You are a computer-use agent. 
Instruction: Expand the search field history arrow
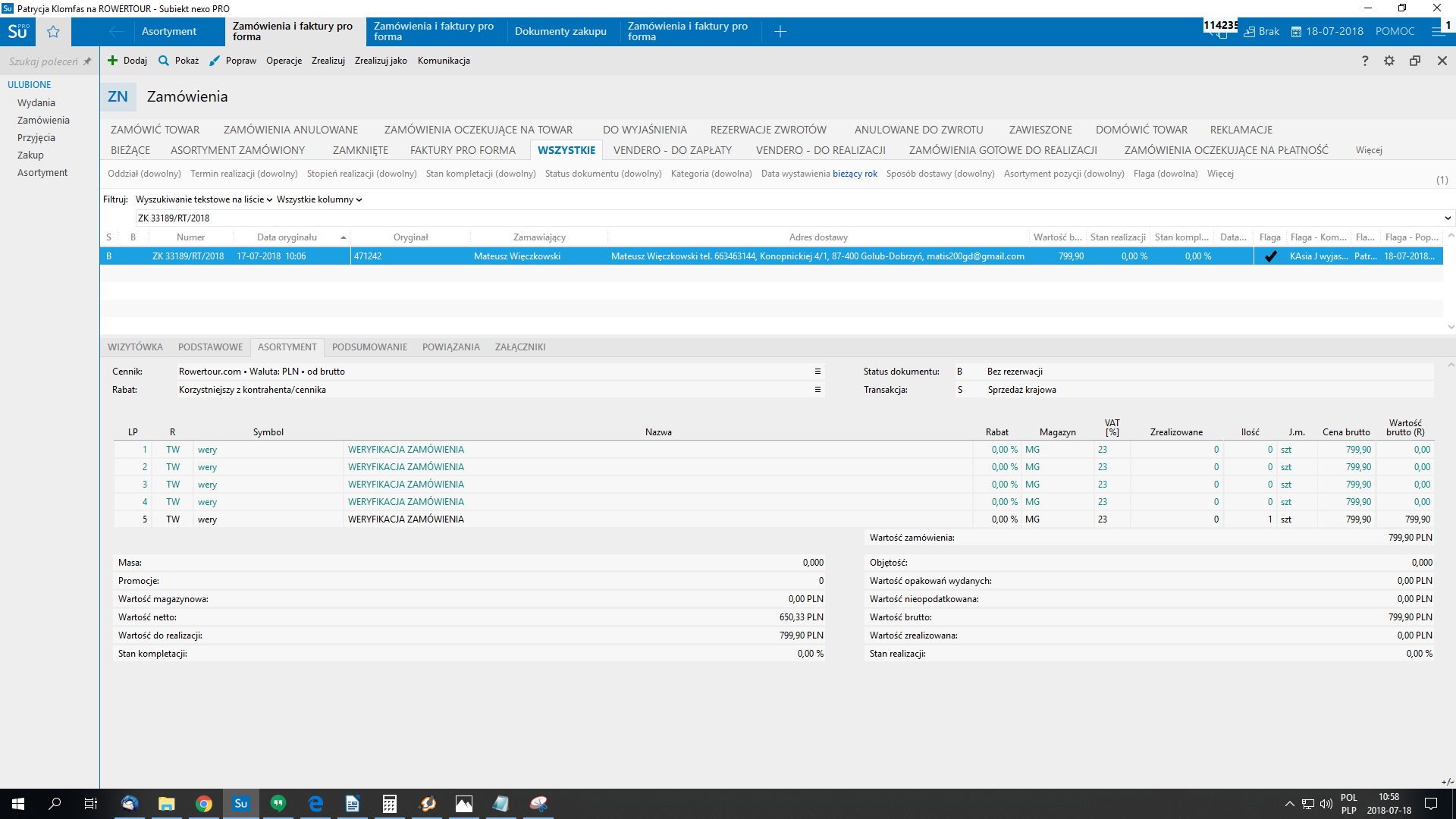coord(1448,218)
